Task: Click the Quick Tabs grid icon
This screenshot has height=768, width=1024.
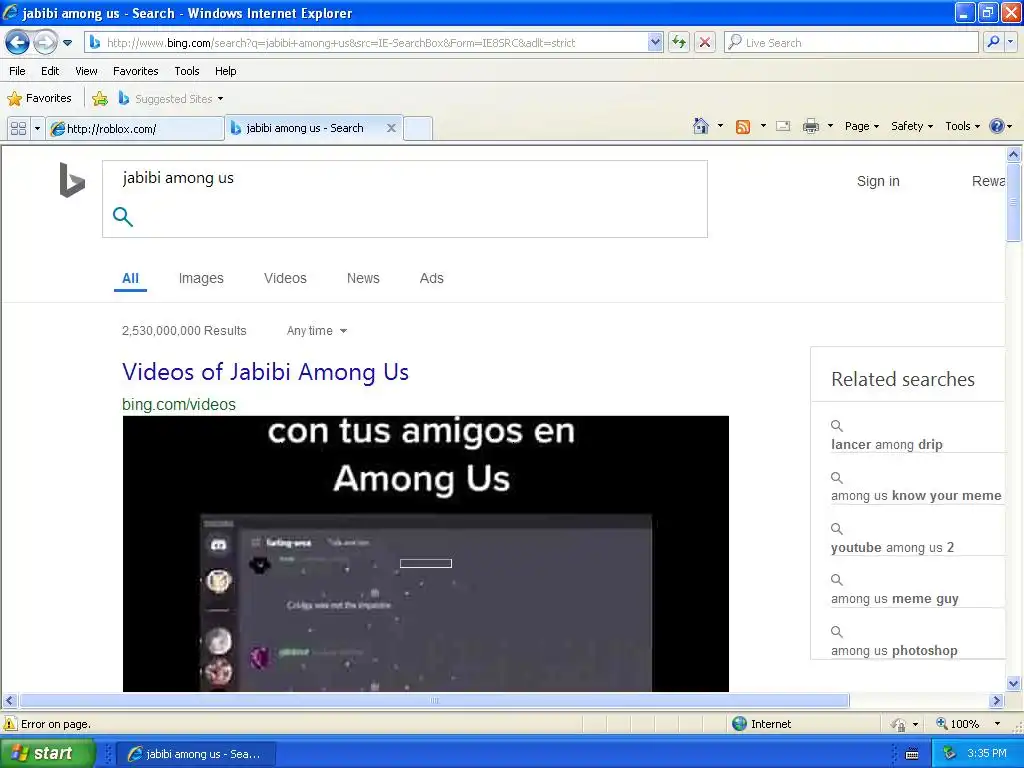Action: [x=18, y=128]
